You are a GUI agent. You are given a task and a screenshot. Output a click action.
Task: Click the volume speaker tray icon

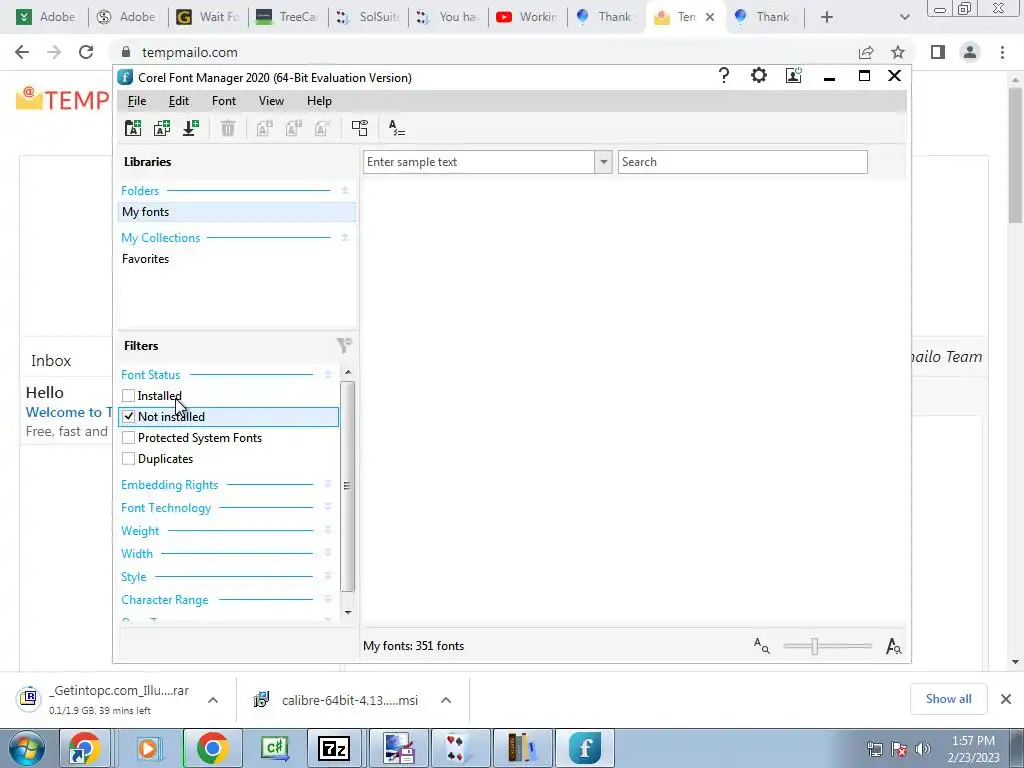[923, 749]
